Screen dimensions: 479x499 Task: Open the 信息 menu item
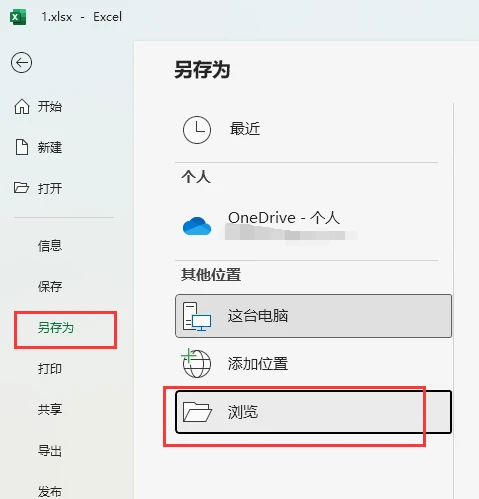pos(50,246)
